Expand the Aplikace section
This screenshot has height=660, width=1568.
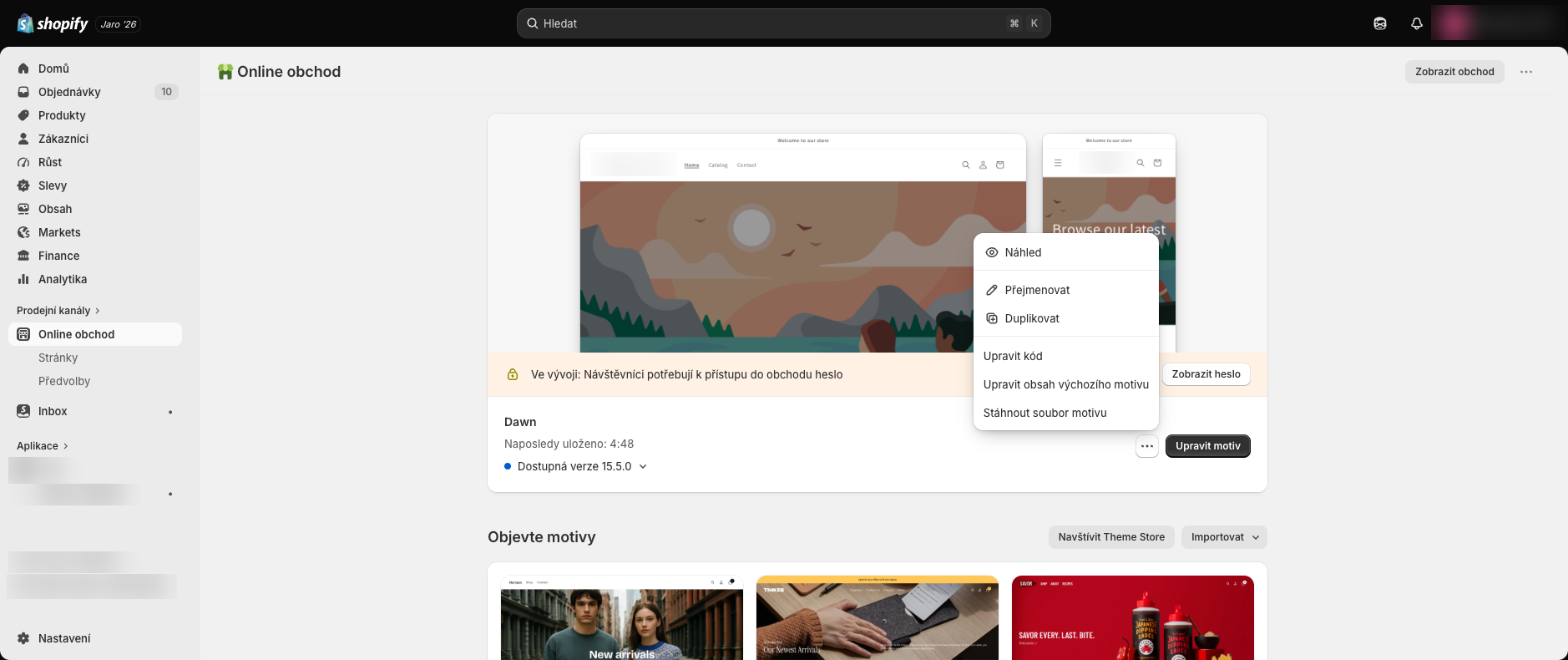pos(43,446)
